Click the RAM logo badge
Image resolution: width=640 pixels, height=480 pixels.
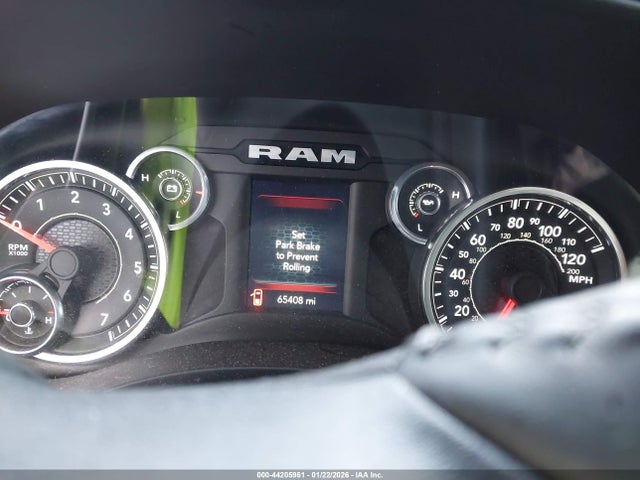[302, 153]
